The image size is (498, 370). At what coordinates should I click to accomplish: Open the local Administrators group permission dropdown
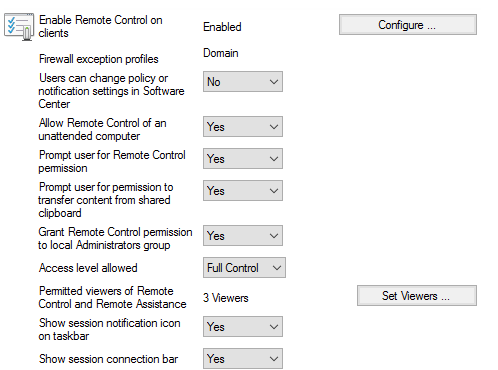[243, 236]
